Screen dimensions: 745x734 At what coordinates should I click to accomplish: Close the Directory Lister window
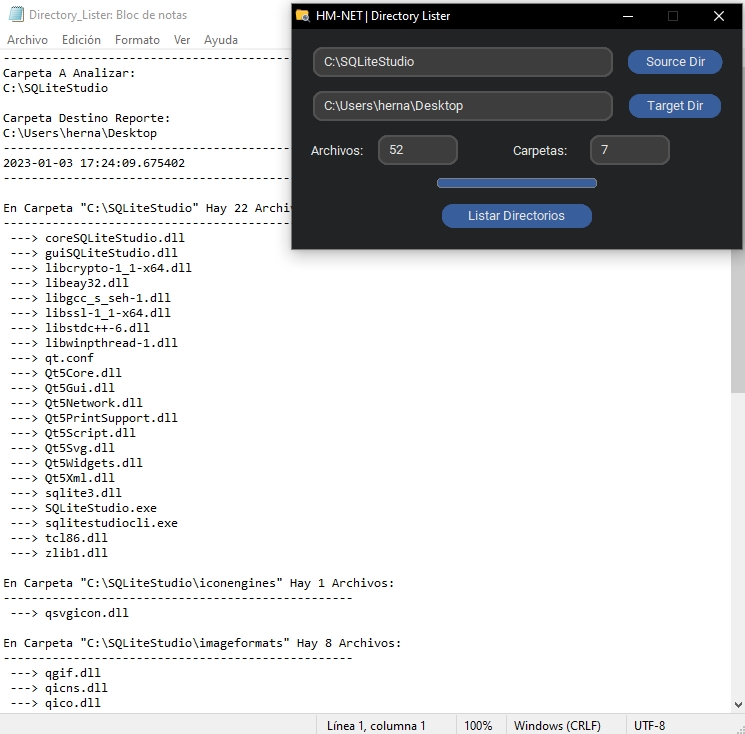point(719,16)
